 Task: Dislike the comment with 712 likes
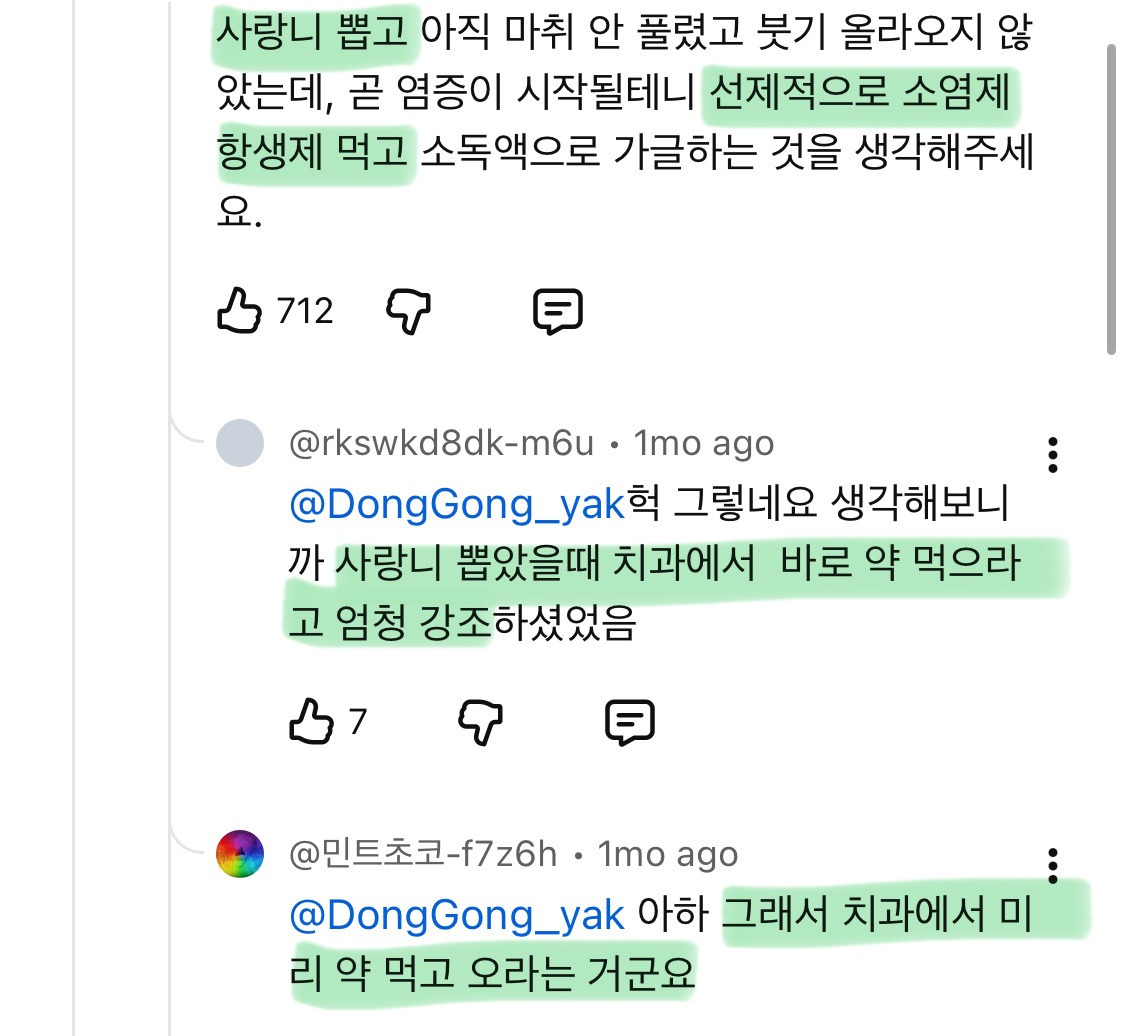408,313
